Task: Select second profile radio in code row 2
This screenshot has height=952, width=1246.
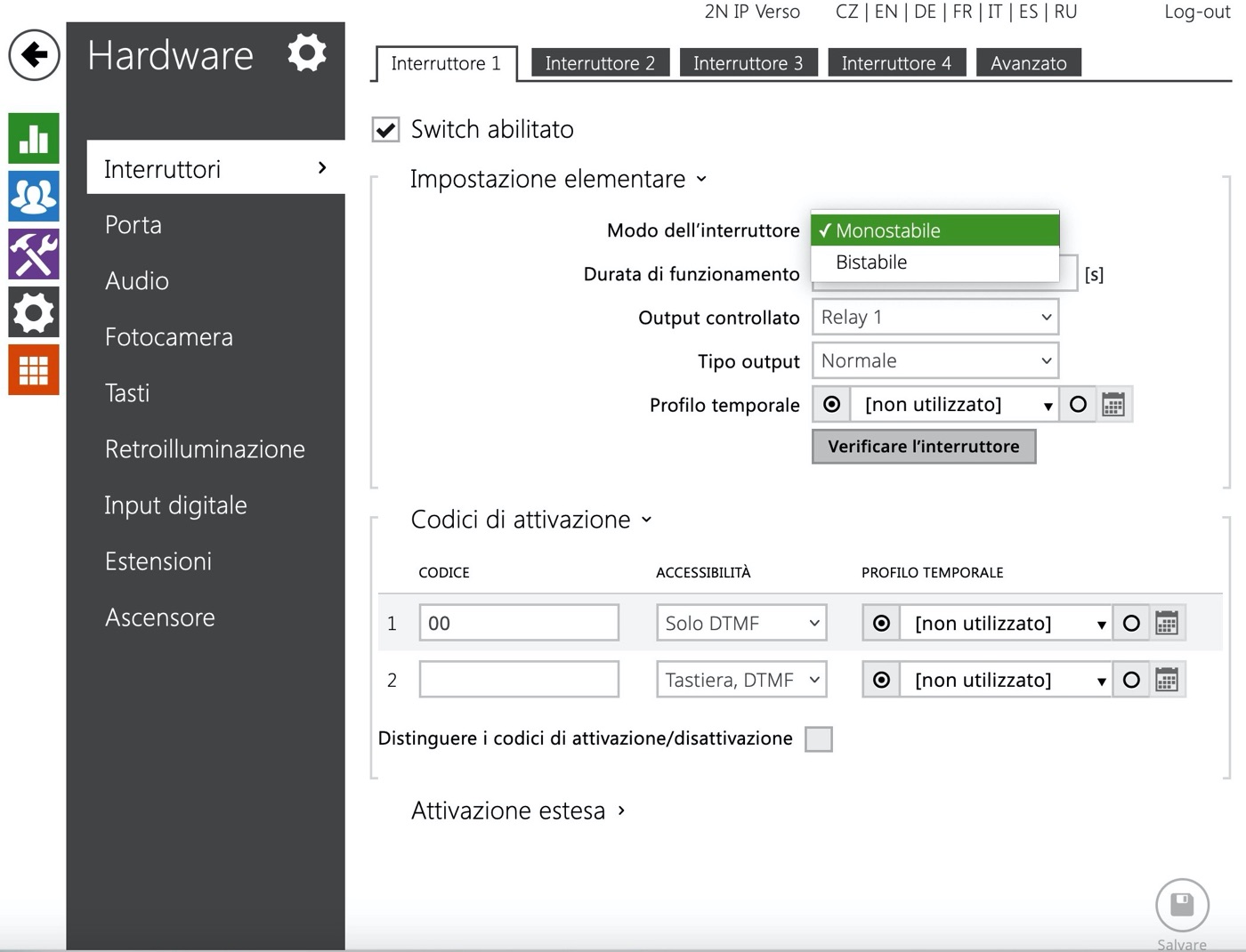Action: coord(1131,681)
